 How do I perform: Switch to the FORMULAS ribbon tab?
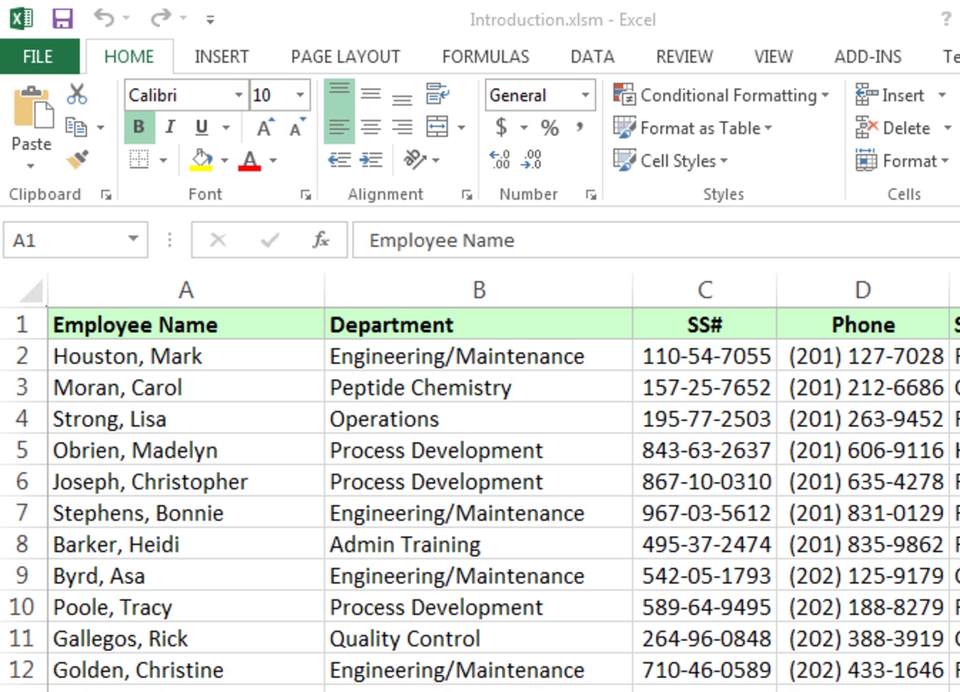485,57
